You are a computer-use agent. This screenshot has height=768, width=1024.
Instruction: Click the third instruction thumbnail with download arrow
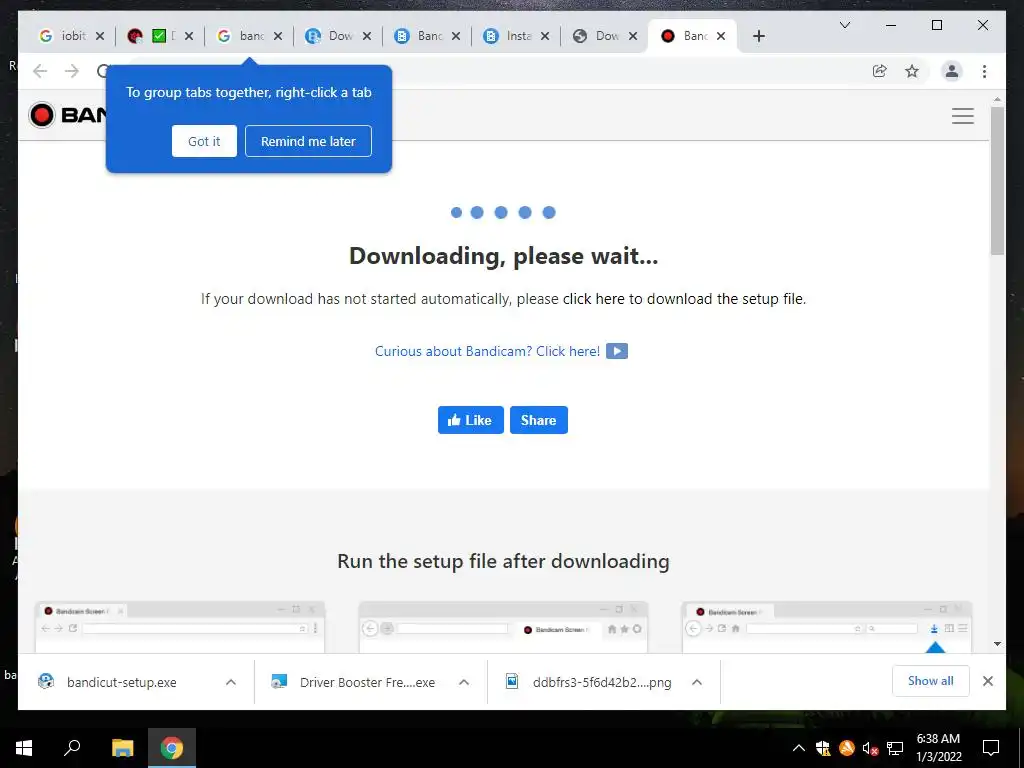point(827,627)
